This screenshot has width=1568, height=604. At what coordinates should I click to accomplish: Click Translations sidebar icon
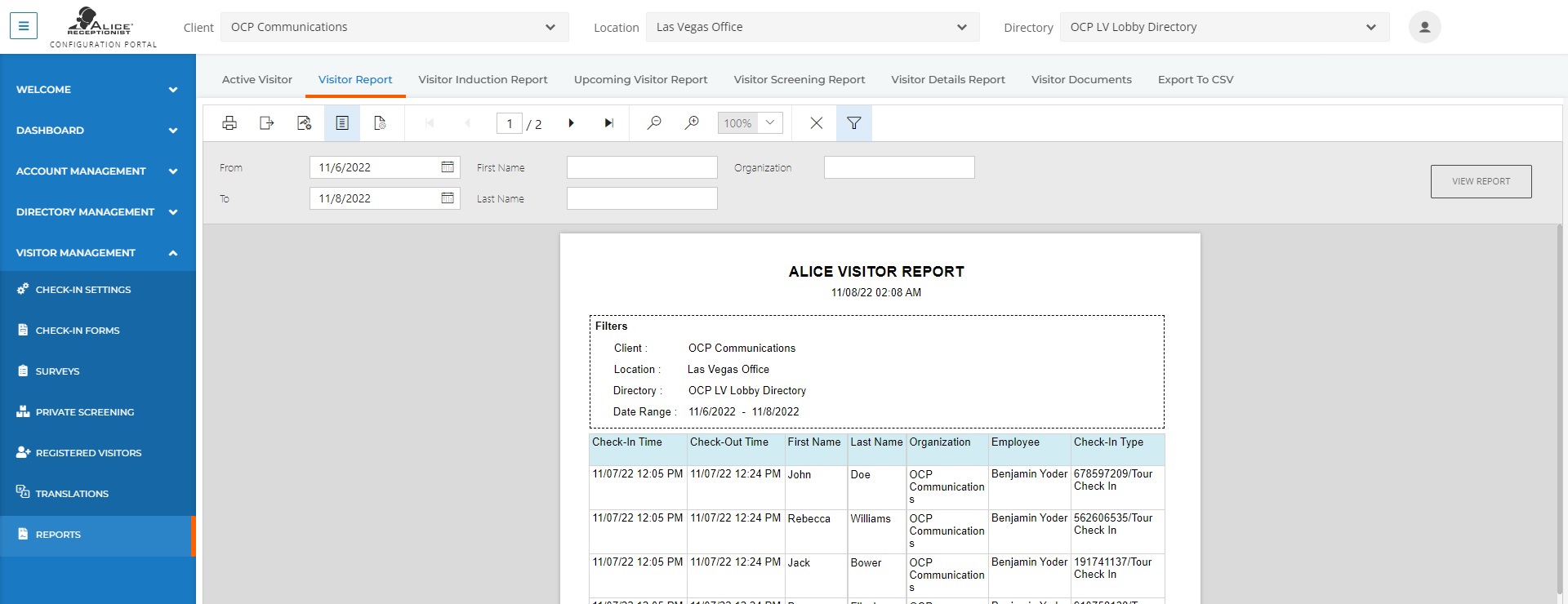point(23,492)
